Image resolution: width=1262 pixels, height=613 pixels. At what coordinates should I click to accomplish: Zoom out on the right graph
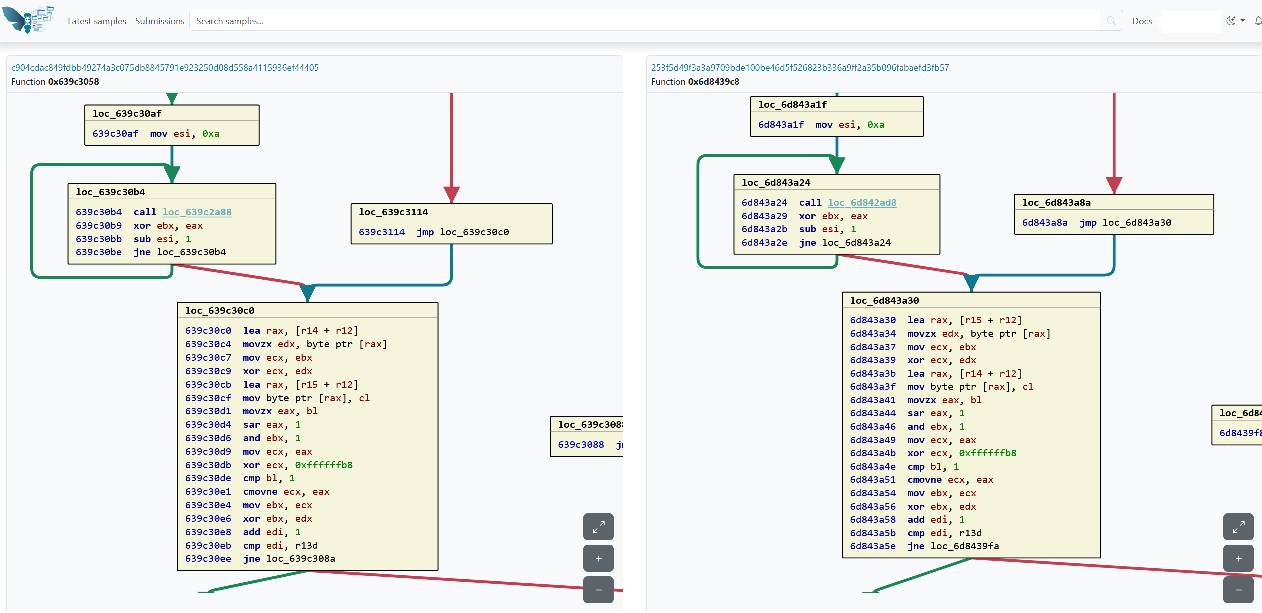1238,590
